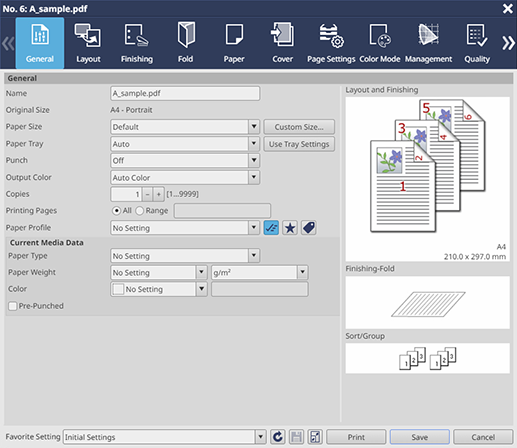This screenshot has height=448, width=517.
Task: Click the reload favorite setting icon
Action: pyautogui.click(x=277, y=437)
